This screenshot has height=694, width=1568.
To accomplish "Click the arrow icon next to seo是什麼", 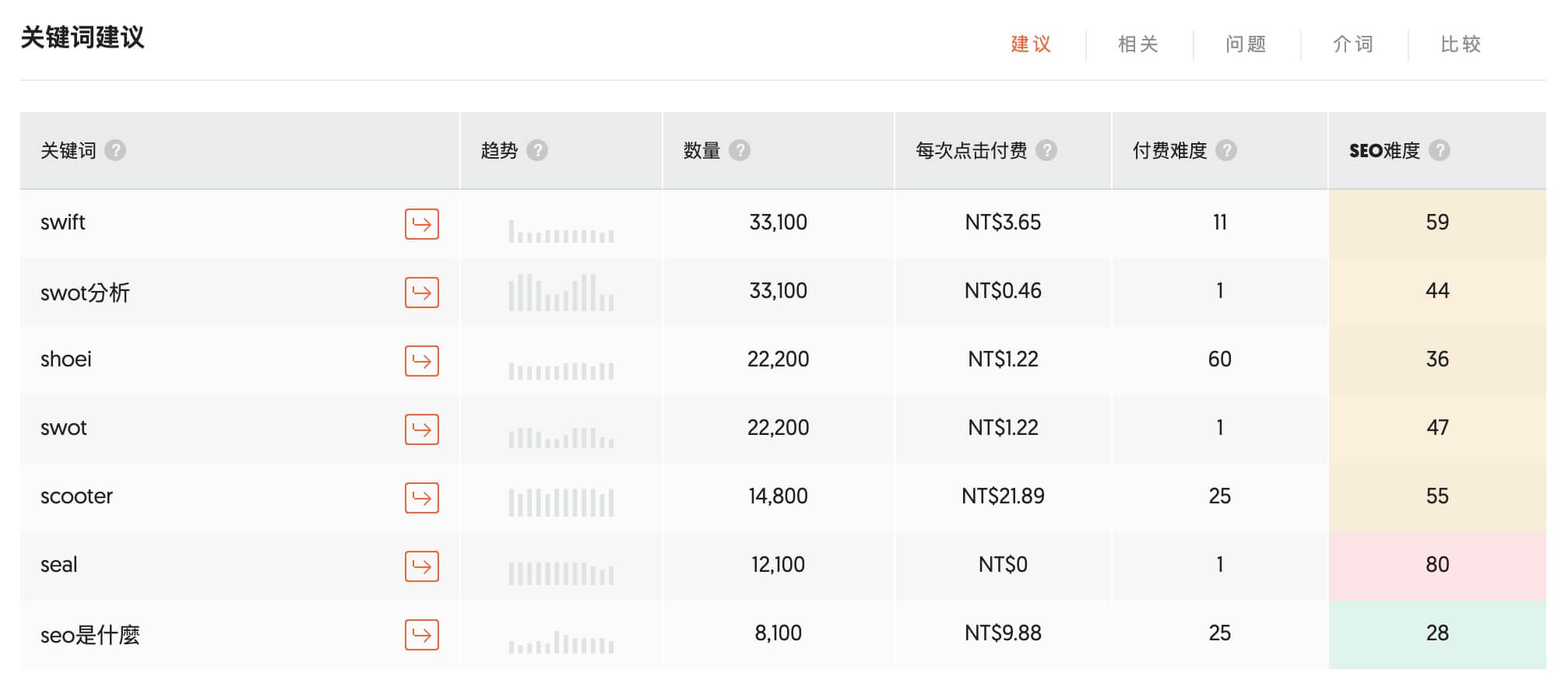I will 421,635.
